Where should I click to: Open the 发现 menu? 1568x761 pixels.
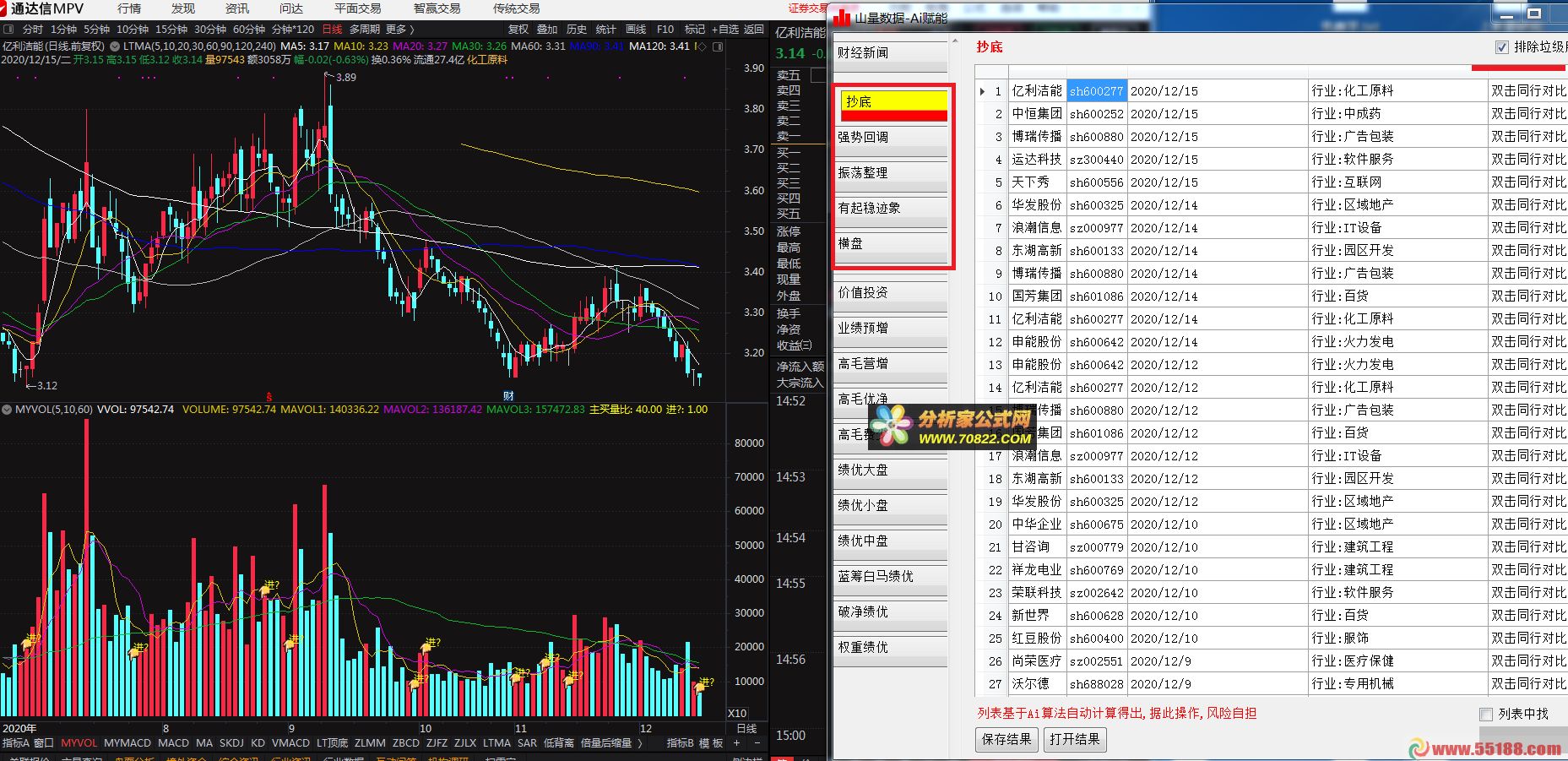coord(183,8)
